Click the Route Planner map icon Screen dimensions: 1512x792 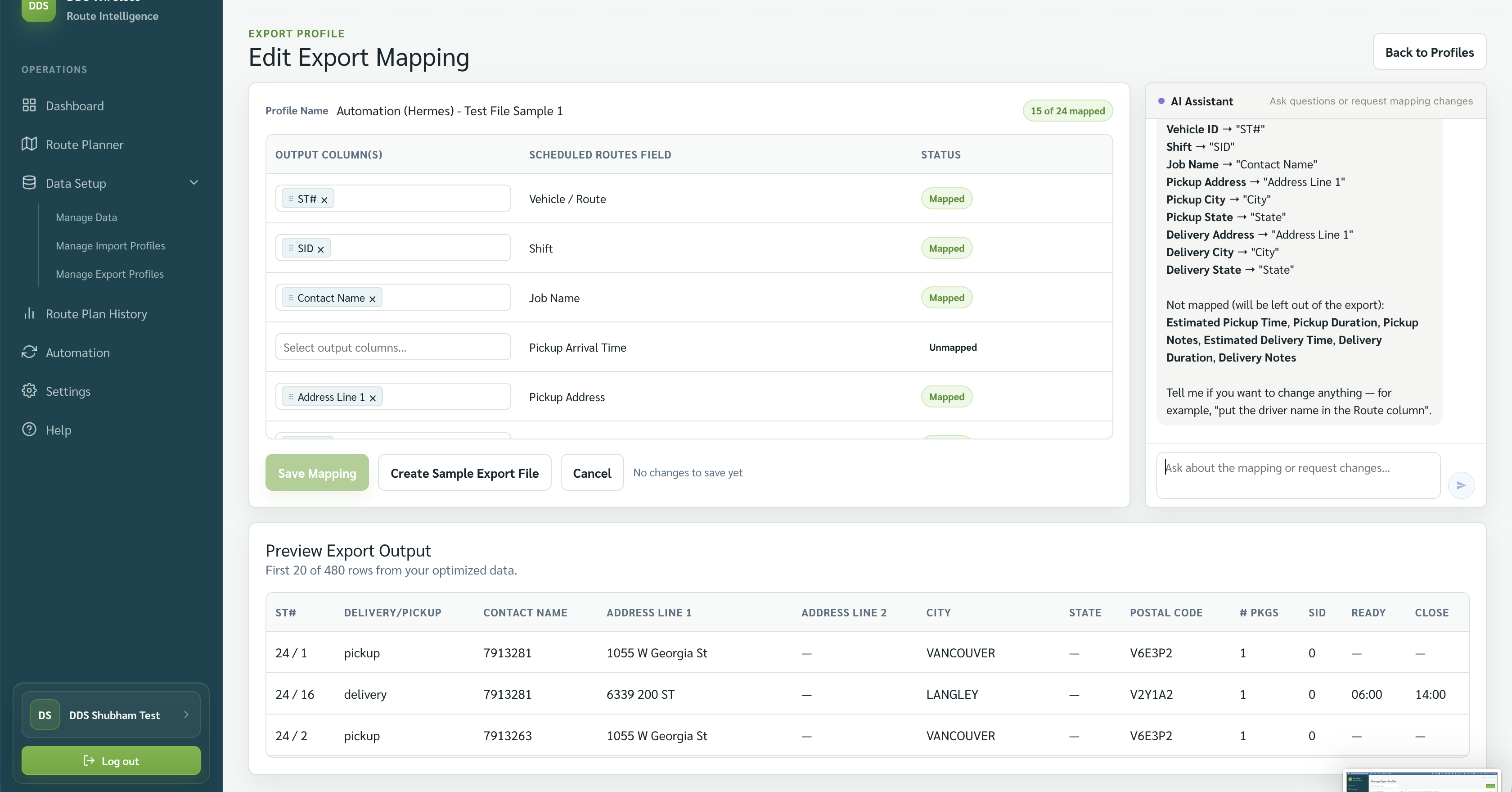(29, 144)
